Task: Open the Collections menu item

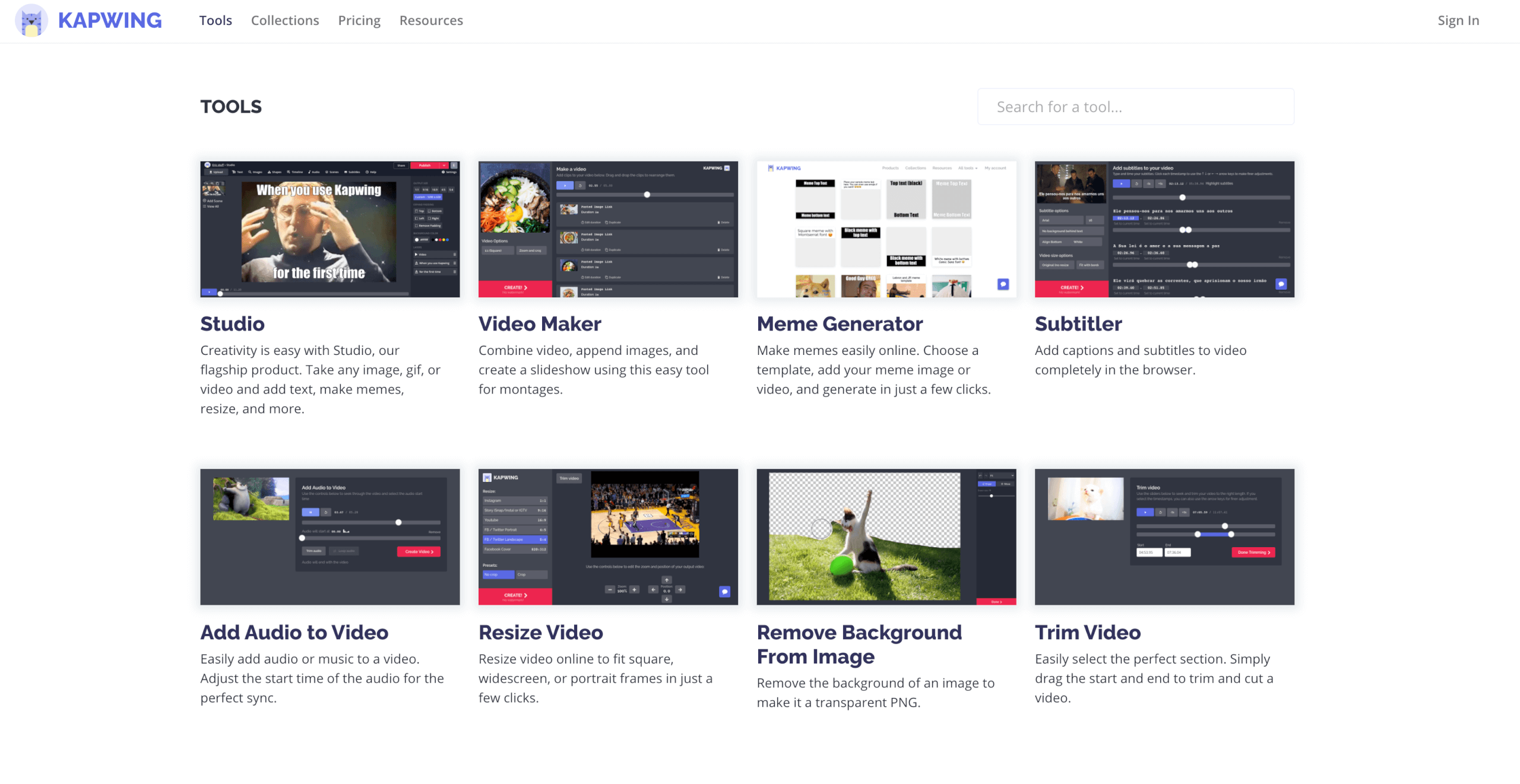Action: [x=285, y=20]
